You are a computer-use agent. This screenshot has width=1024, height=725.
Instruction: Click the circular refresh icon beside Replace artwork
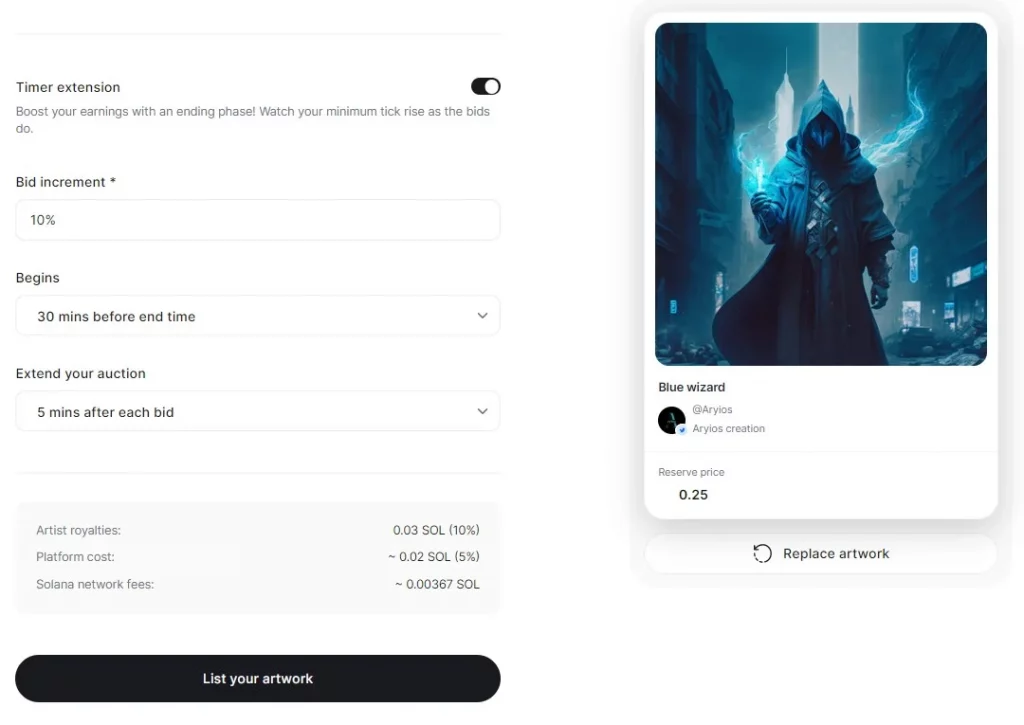[762, 554]
